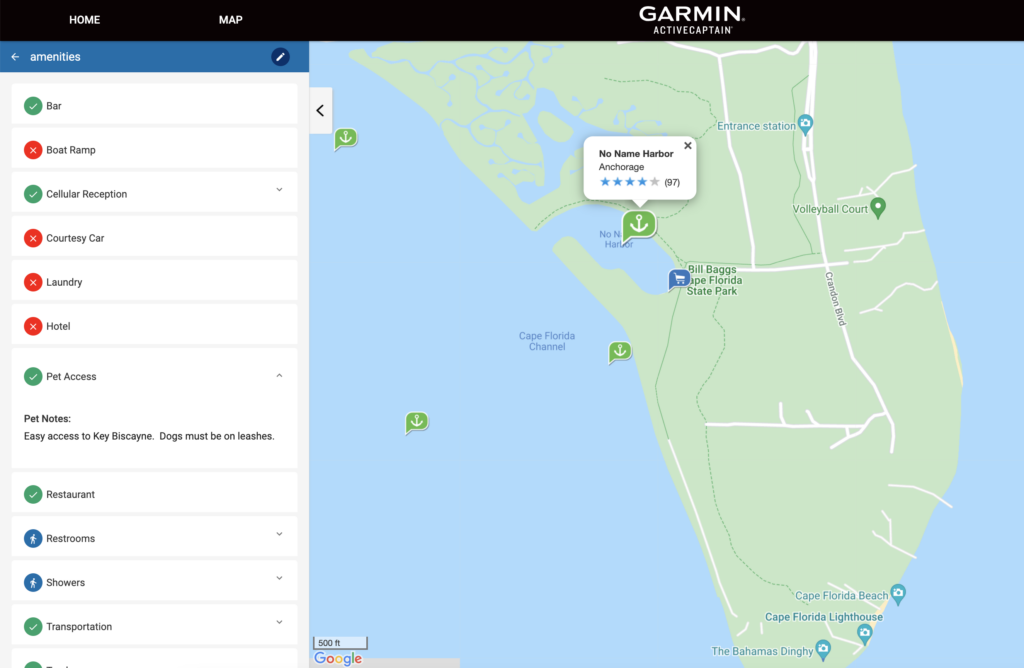The width and height of the screenshot is (1024, 668).
Task: Click the anchor marker near Cape Florida Channel
Action: 620,351
